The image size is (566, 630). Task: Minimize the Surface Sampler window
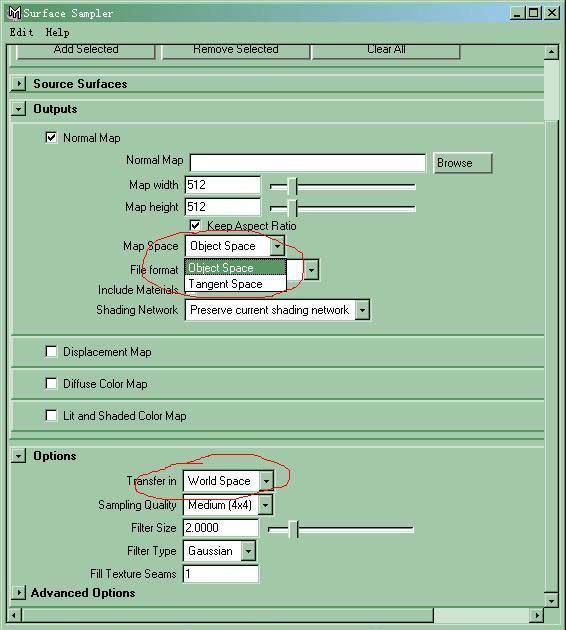pos(517,13)
